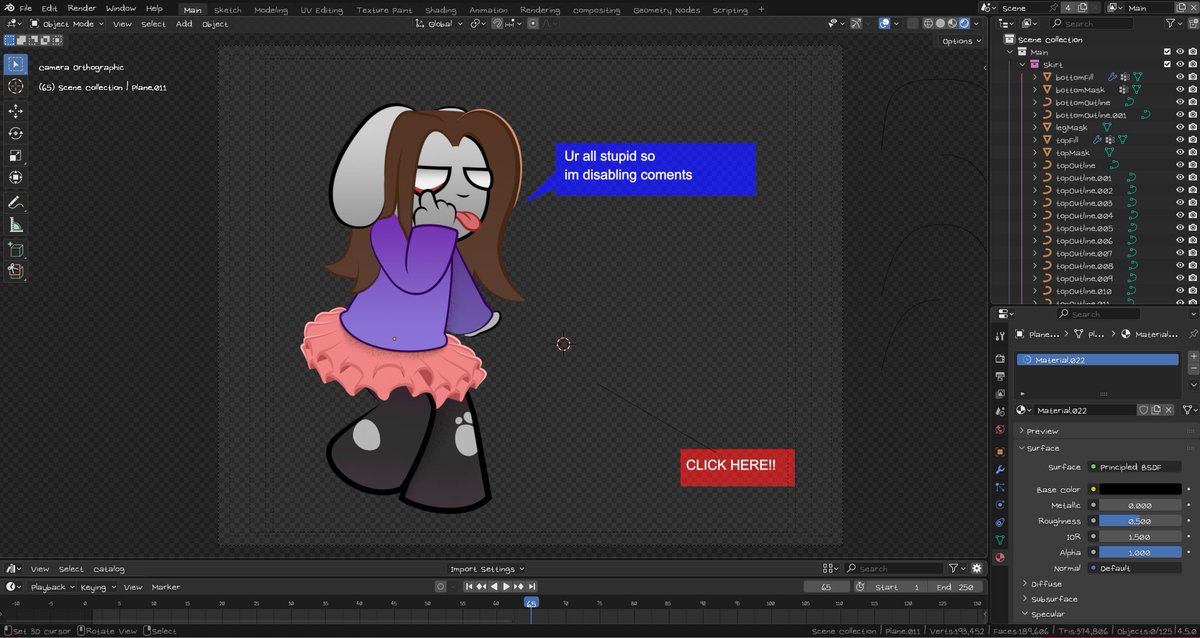Select the Move tool
Viewport: 1200px width, 638px height.
[15, 111]
